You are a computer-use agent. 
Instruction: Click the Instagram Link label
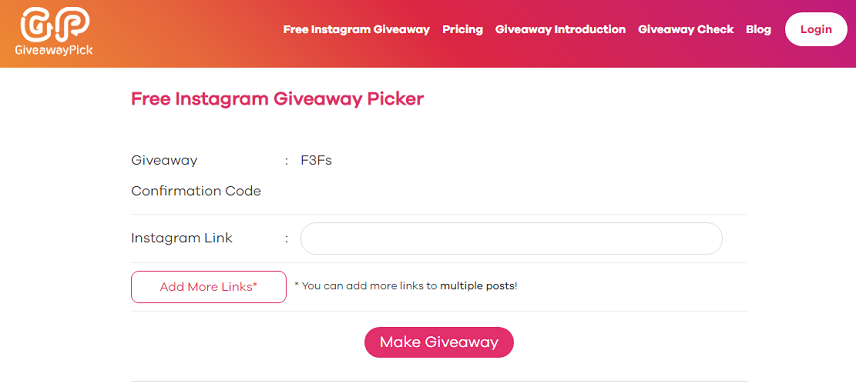[182, 238]
